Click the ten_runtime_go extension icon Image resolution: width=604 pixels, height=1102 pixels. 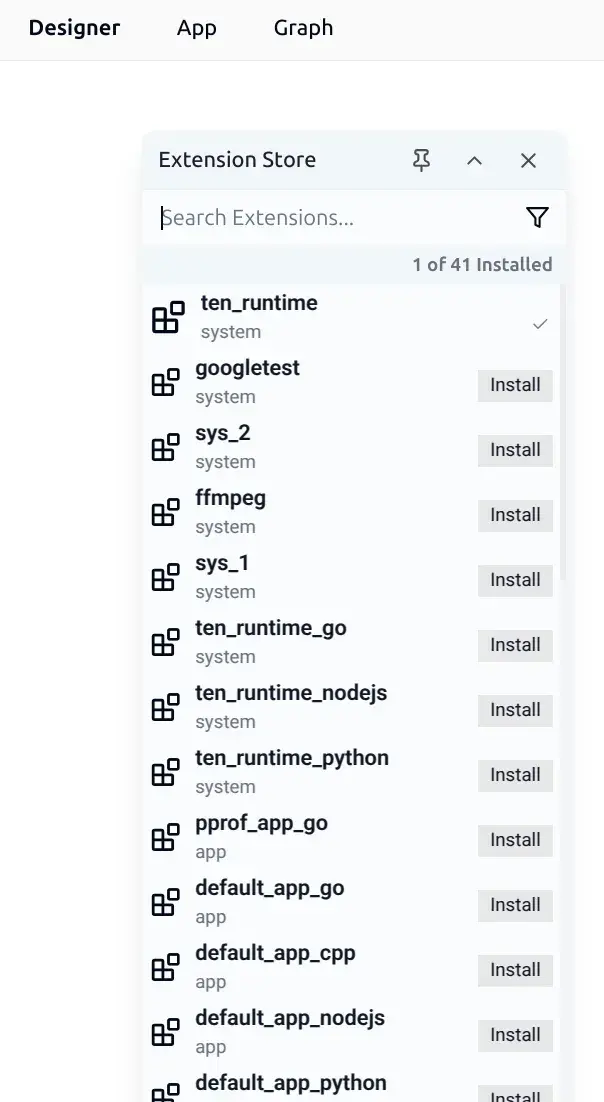coord(166,641)
